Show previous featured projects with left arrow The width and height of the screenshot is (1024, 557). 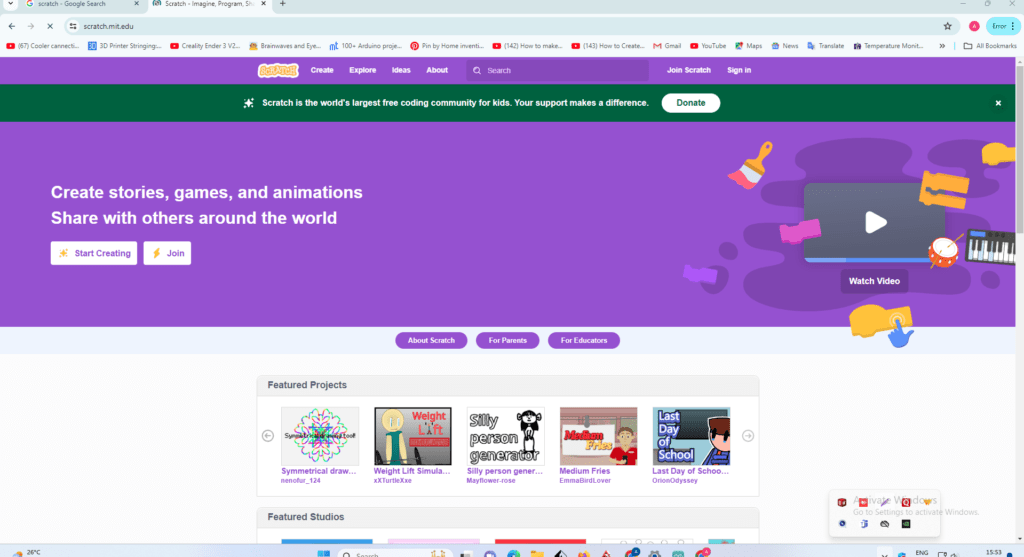[x=268, y=436]
